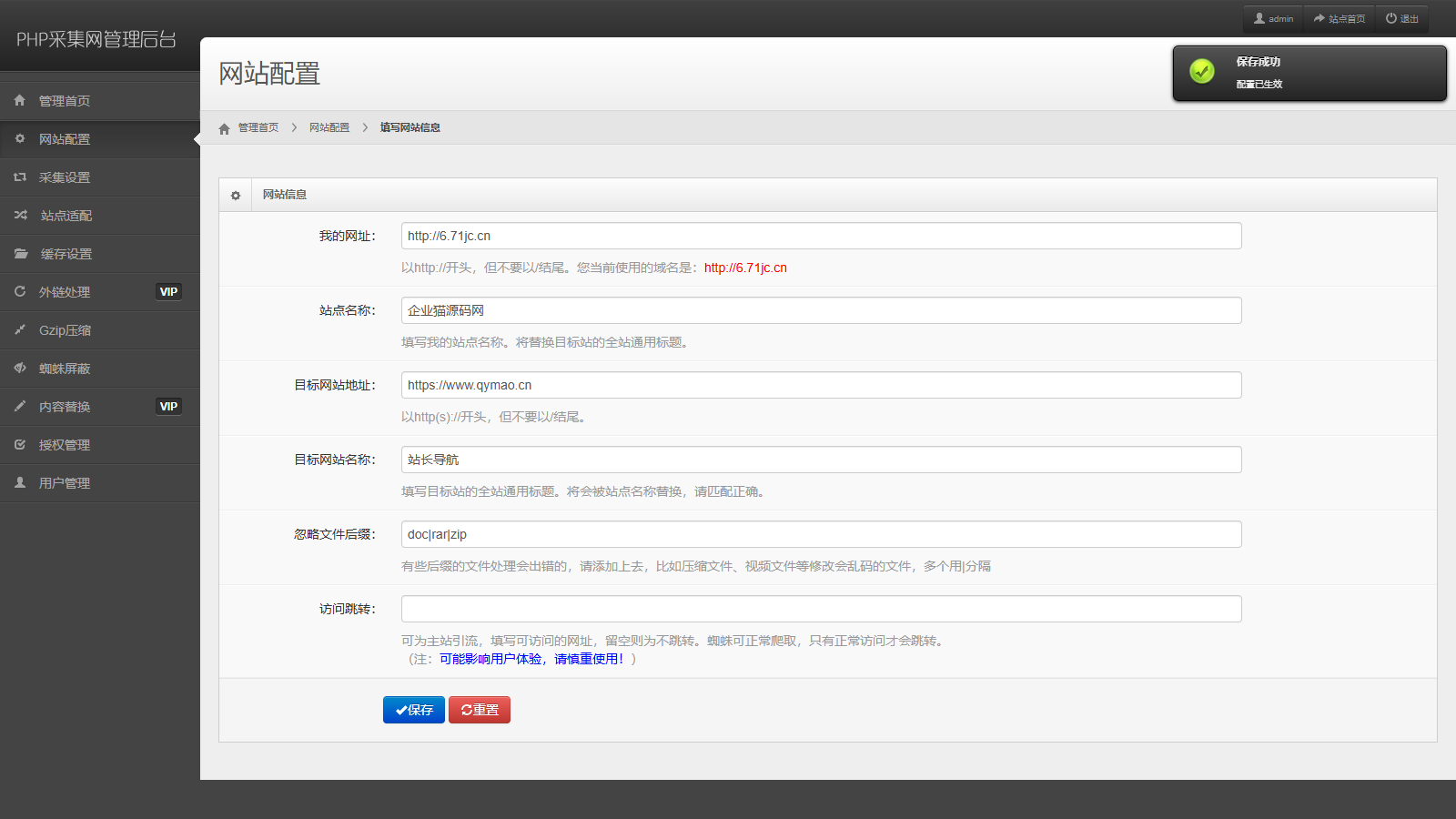Screen dimensions: 1456x819
Task: Click the 网站配置 breadcrumb link
Action: [329, 127]
